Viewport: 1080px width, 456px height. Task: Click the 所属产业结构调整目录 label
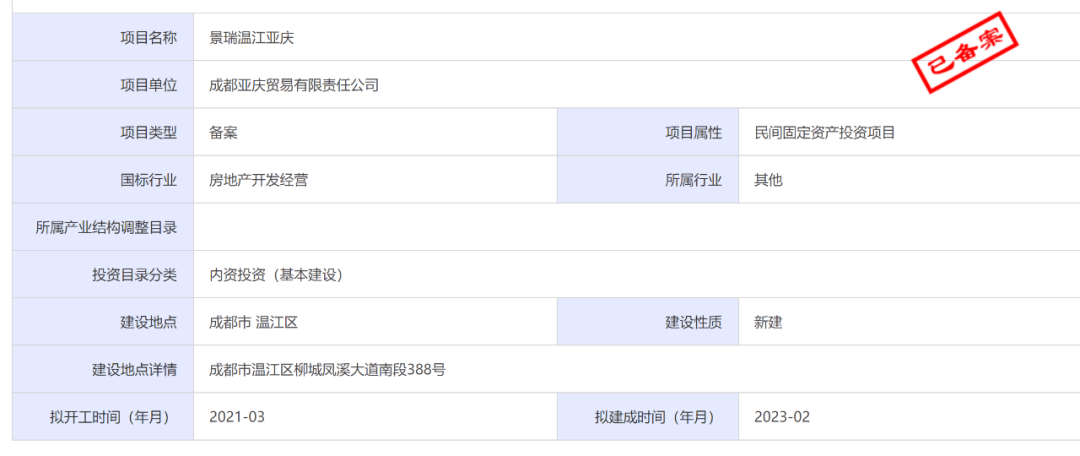tap(106, 227)
